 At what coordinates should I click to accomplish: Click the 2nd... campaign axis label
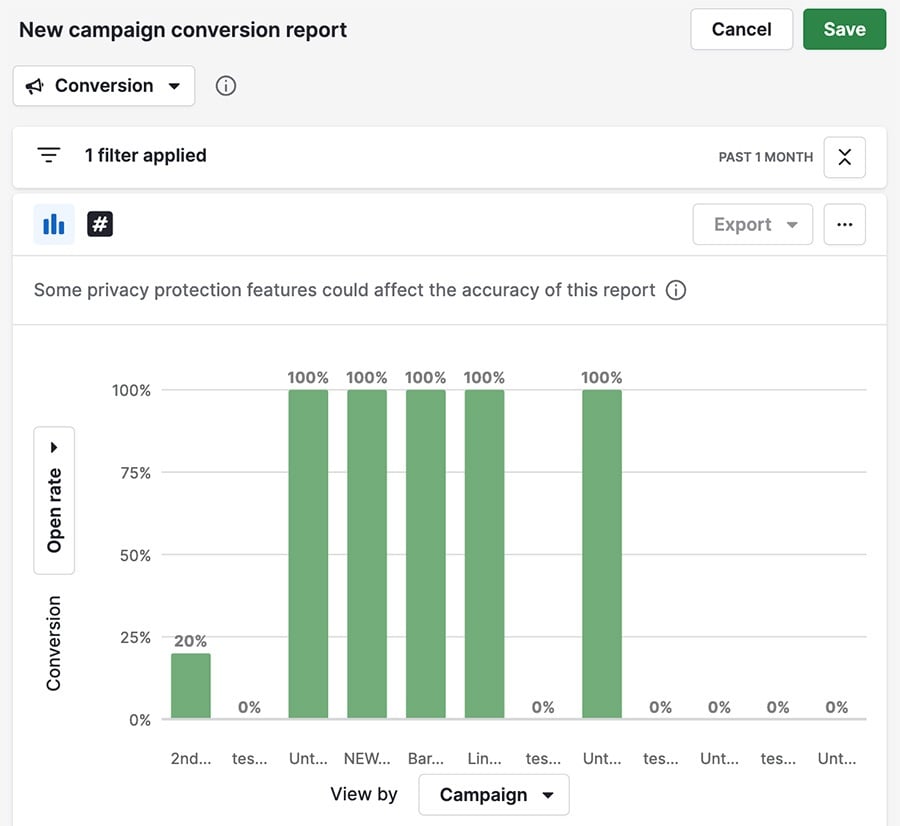[190, 758]
